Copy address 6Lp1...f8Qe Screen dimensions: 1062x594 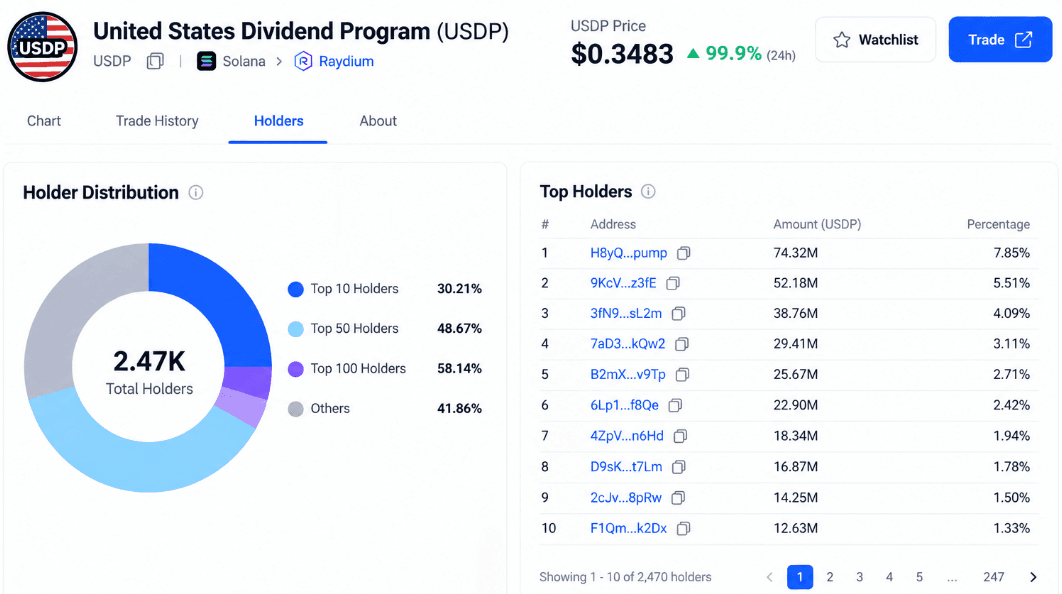(675, 405)
